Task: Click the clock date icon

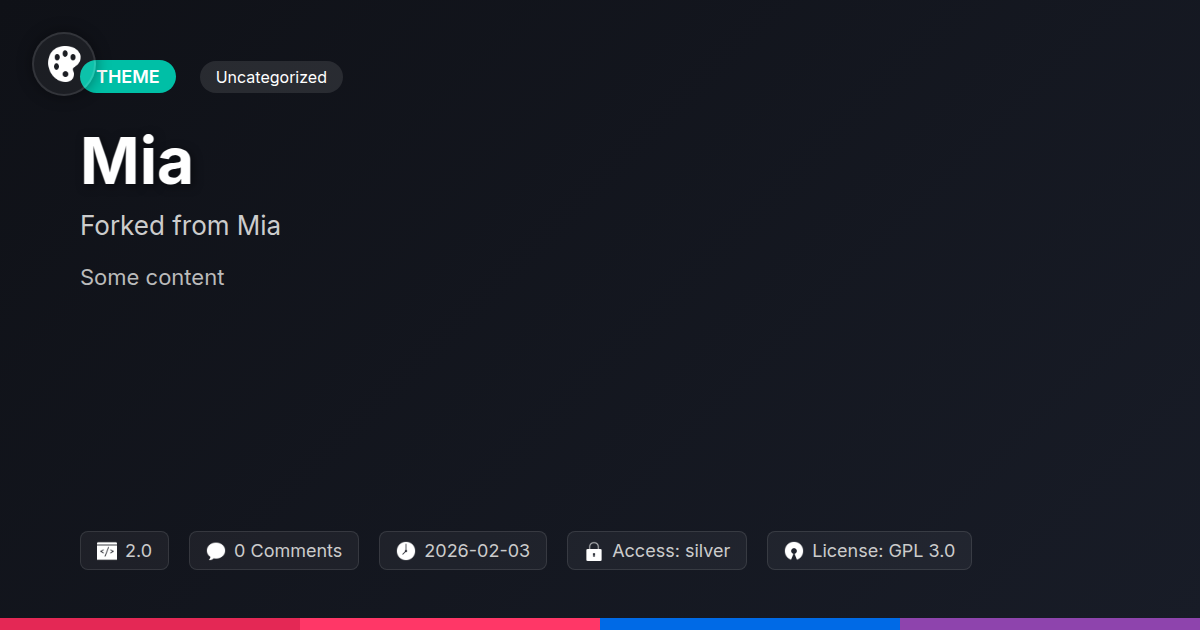Action: click(x=405, y=551)
